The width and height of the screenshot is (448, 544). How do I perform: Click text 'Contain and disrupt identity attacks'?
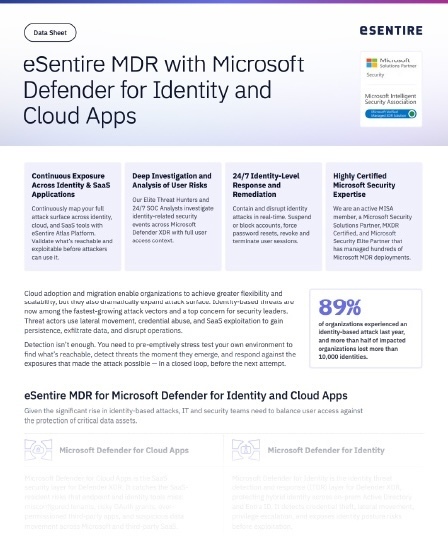pos(272,225)
